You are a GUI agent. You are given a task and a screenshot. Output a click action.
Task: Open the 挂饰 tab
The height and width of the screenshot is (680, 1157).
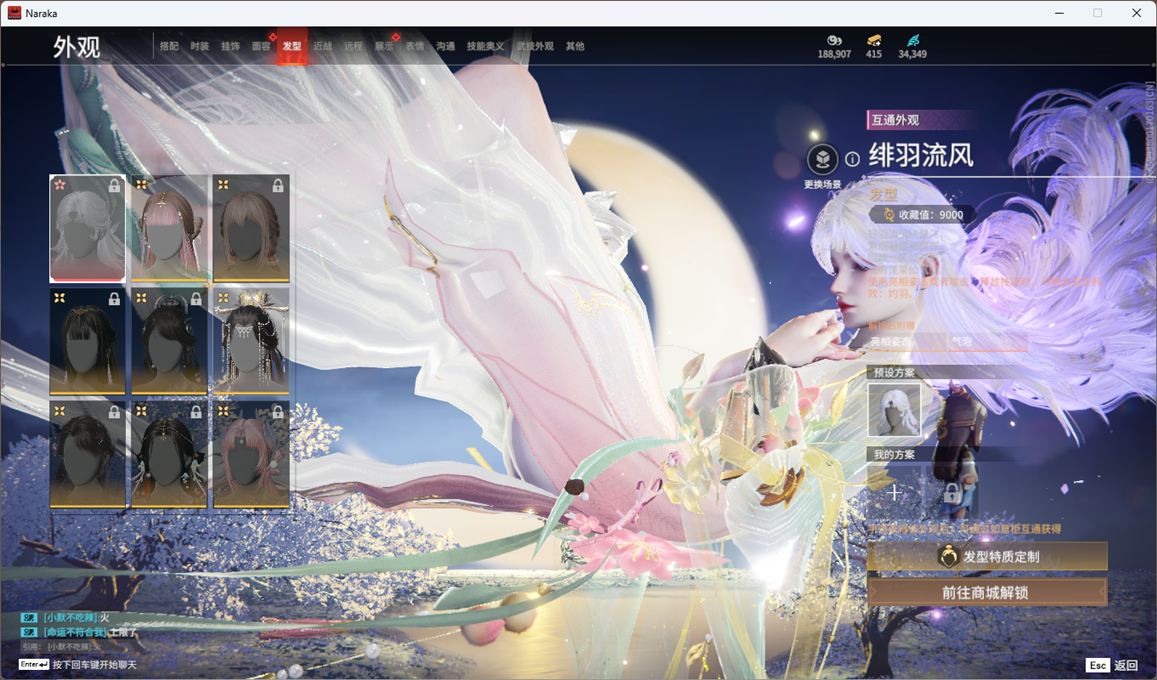(x=230, y=46)
